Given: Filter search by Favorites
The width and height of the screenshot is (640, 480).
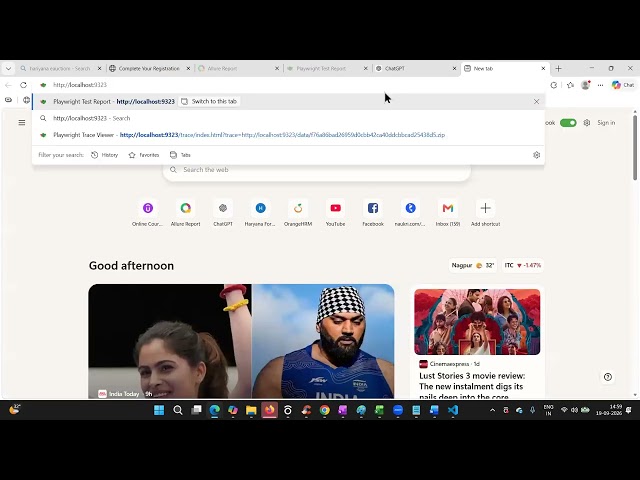Looking at the screenshot, I should point(144,155).
